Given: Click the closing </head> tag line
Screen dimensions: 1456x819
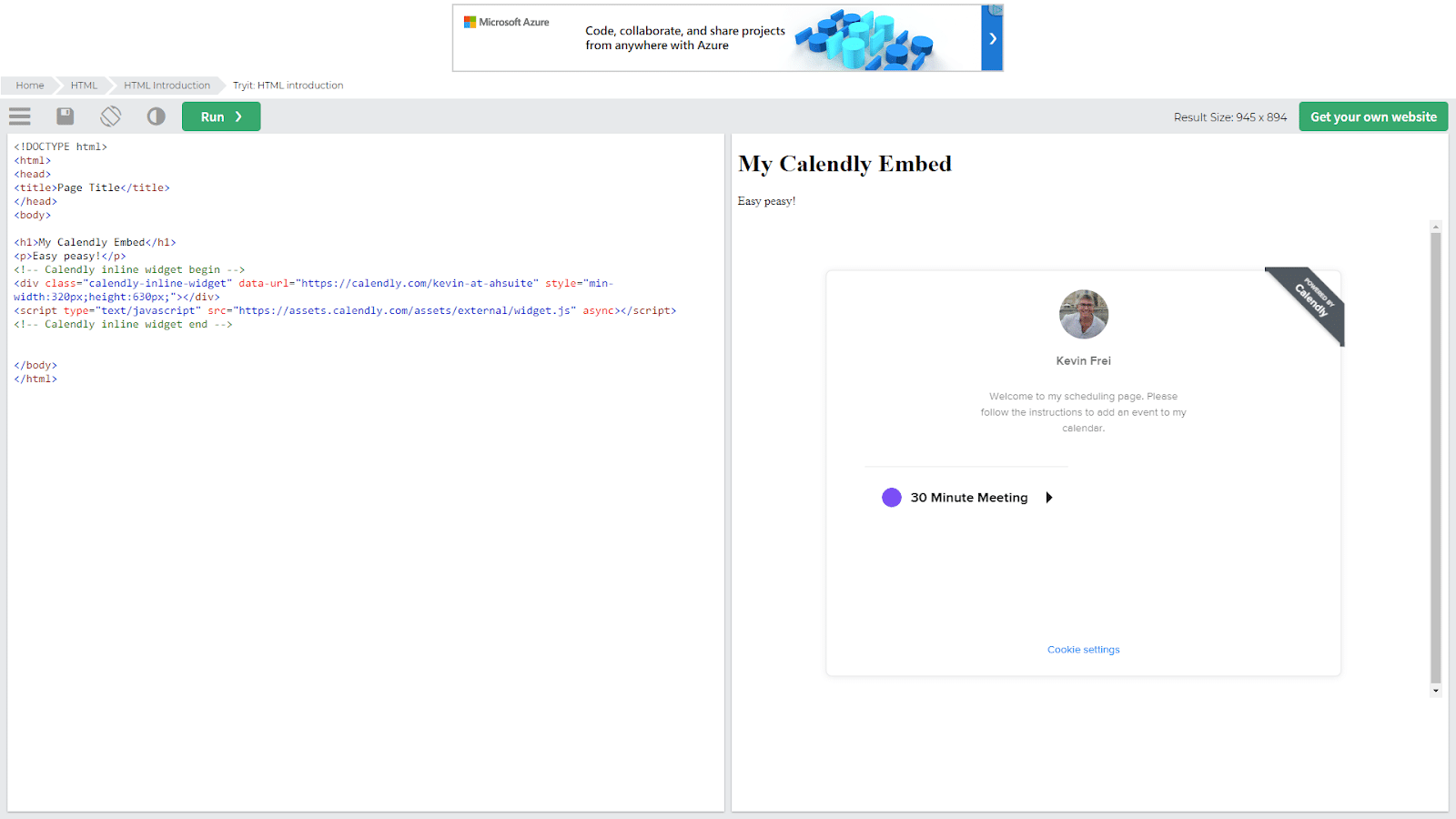Looking at the screenshot, I should (35, 202).
